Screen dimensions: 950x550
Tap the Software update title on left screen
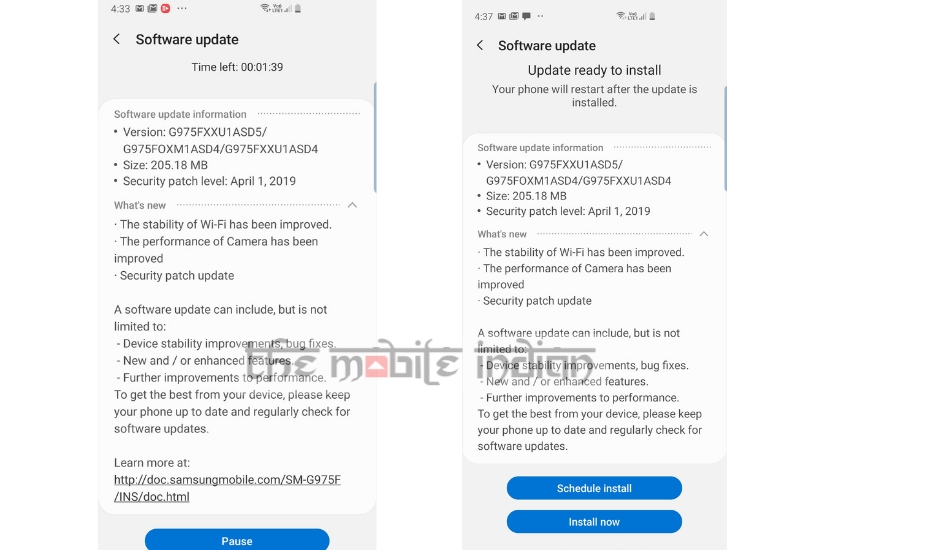187,39
